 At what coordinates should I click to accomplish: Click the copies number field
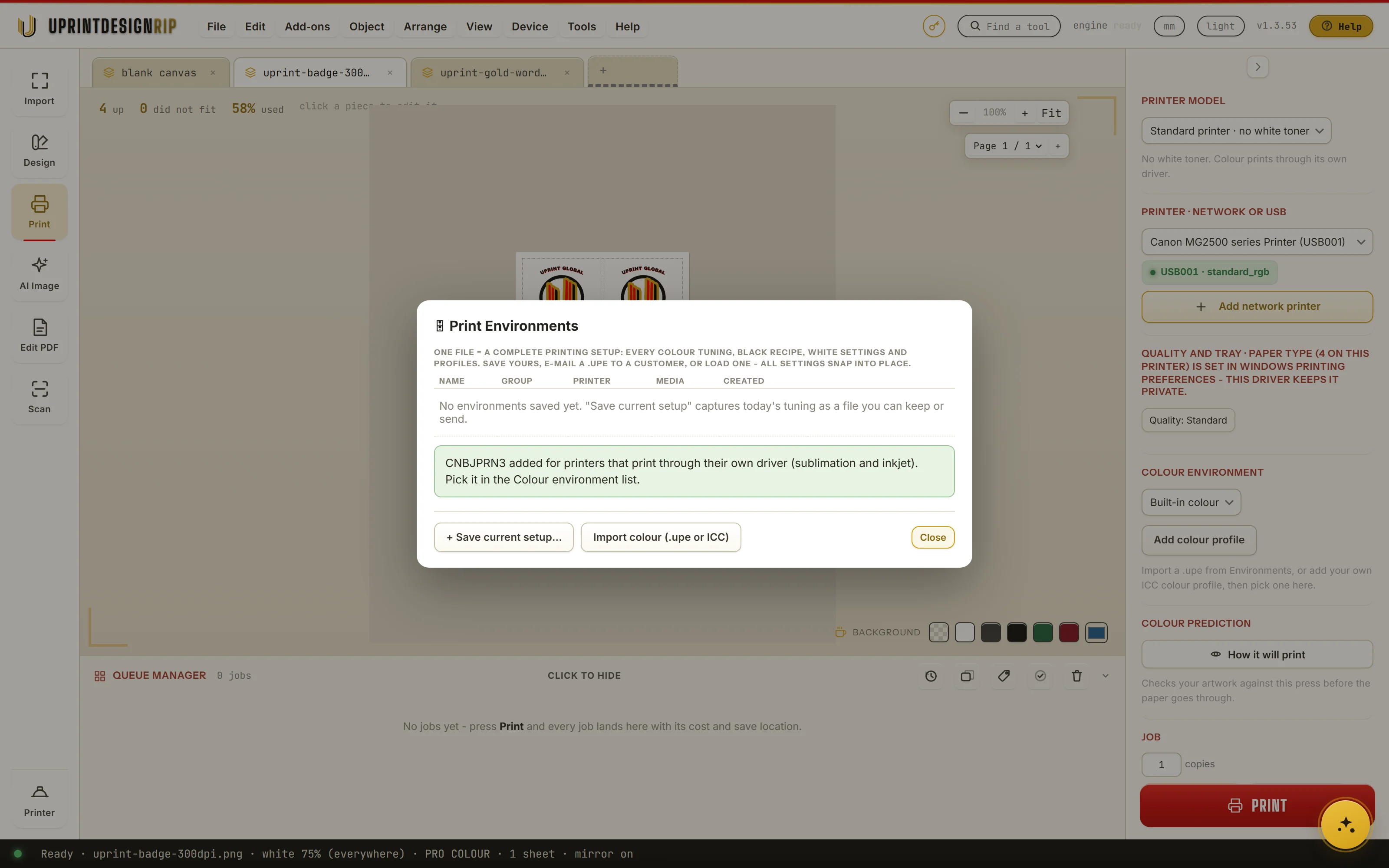(1161, 765)
